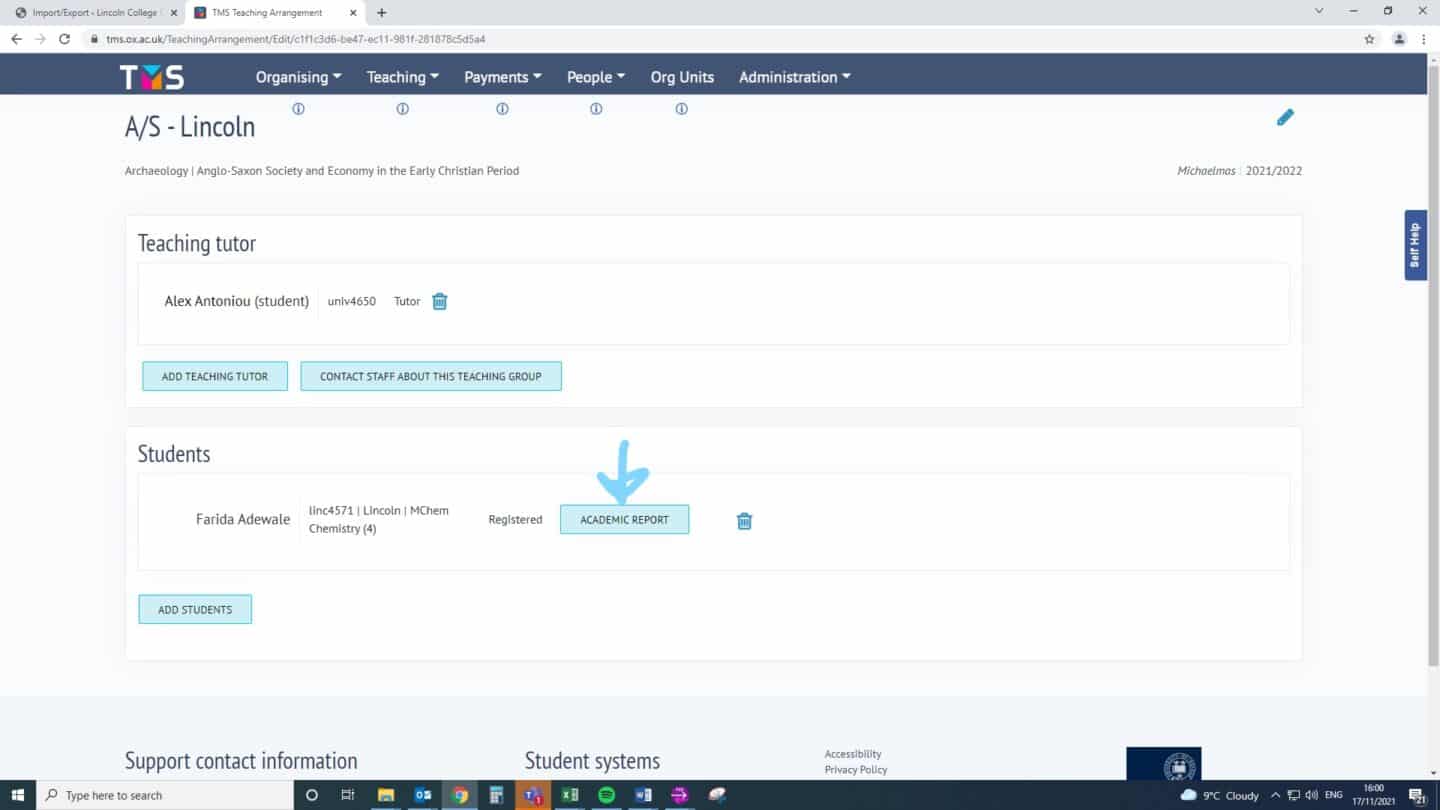Click the pencil edit icon
The height and width of the screenshot is (810, 1440).
pyautogui.click(x=1285, y=118)
